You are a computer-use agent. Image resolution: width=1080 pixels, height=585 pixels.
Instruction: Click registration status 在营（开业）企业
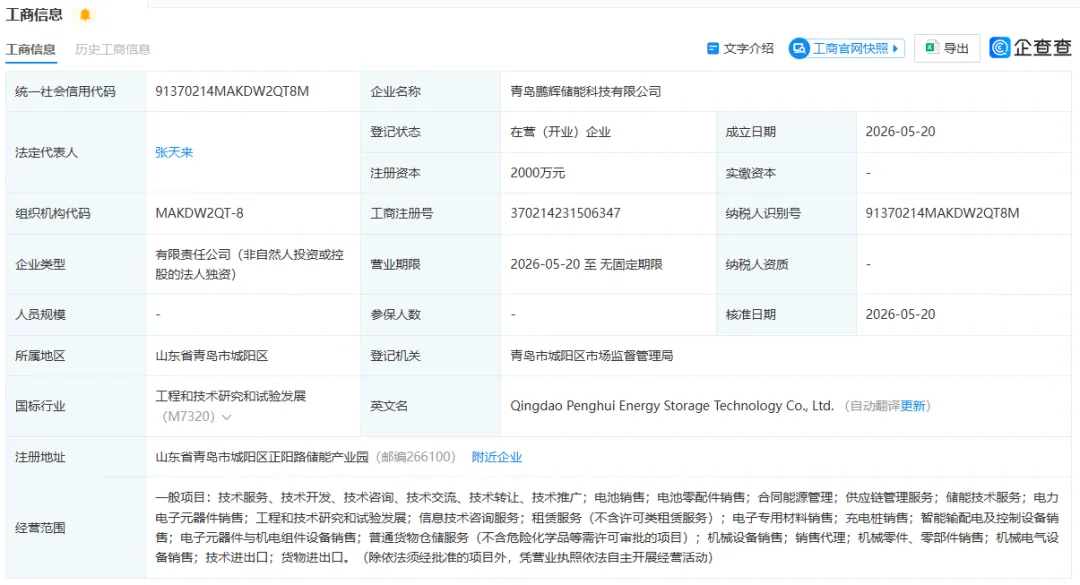(561, 132)
